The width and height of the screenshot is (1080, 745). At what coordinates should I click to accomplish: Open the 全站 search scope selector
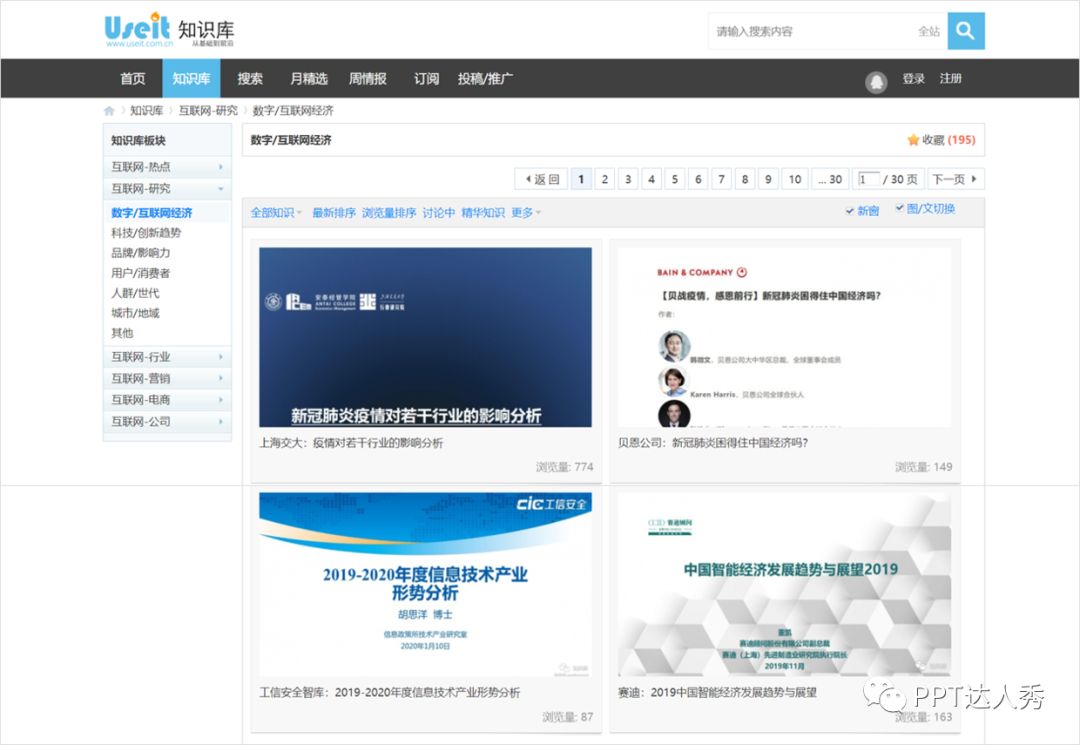click(x=928, y=31)
